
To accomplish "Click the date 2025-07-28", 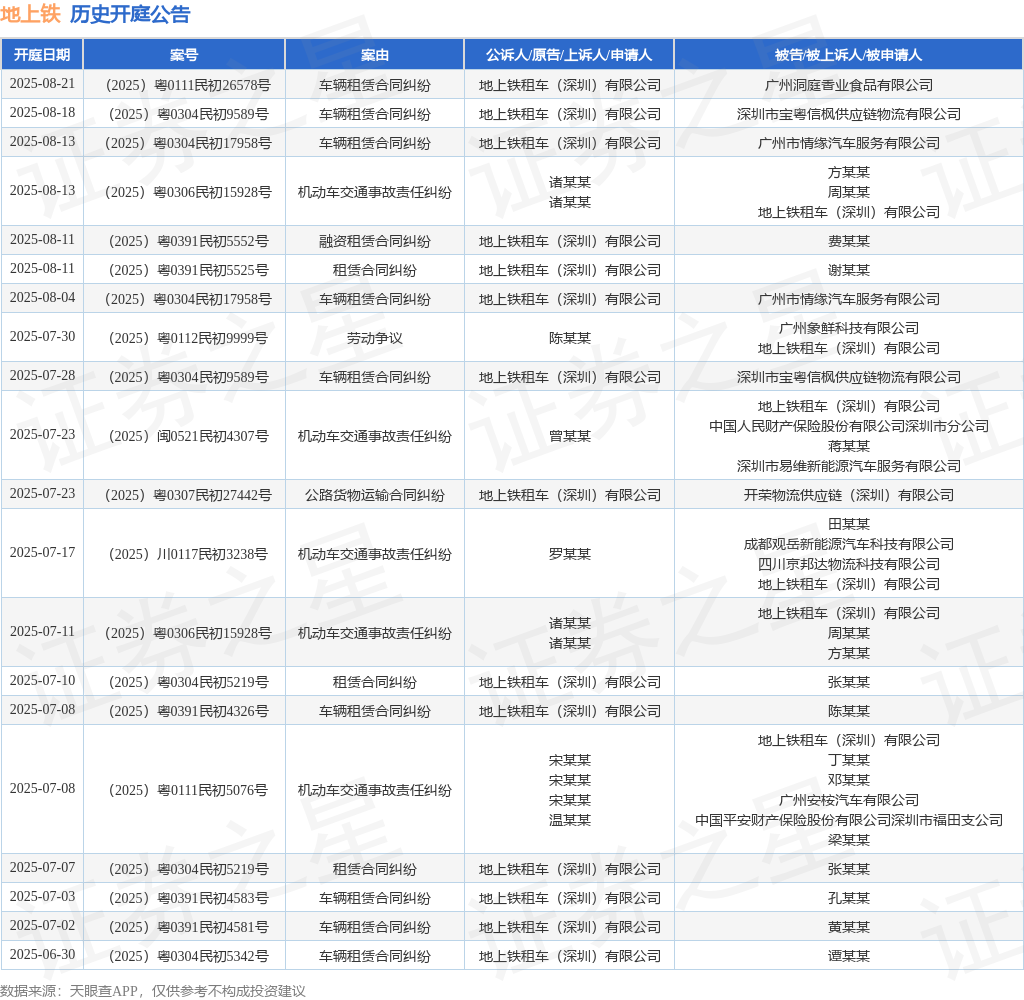I will pos(42,376).
